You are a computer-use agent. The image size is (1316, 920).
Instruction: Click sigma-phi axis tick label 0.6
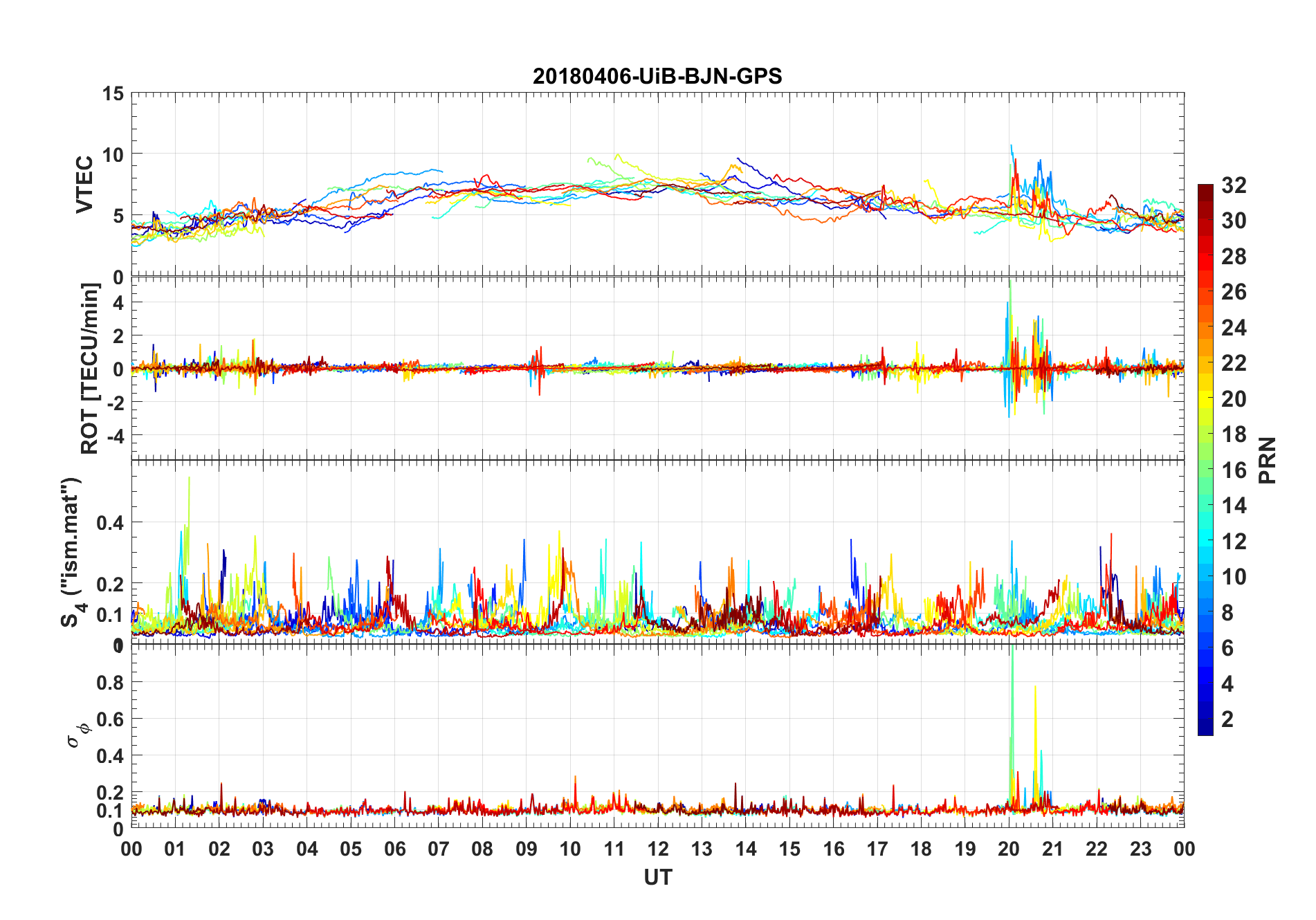coord(110,719)
